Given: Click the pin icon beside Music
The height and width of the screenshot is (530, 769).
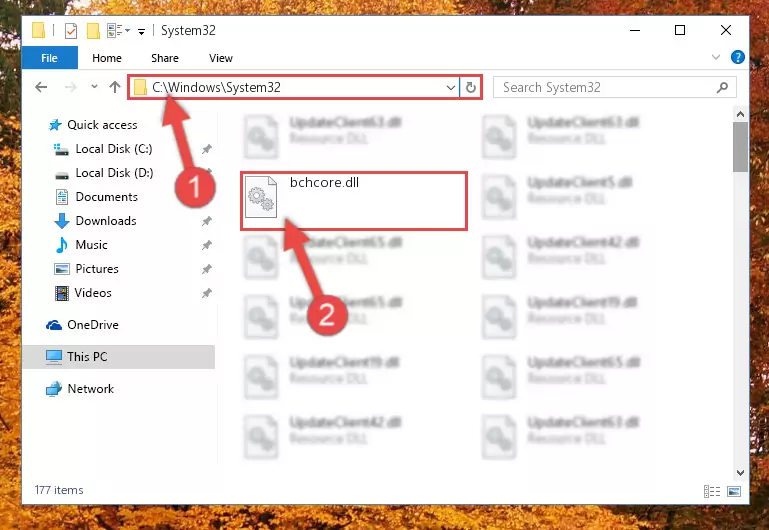Looking at the screenshot, I should 207,245.
